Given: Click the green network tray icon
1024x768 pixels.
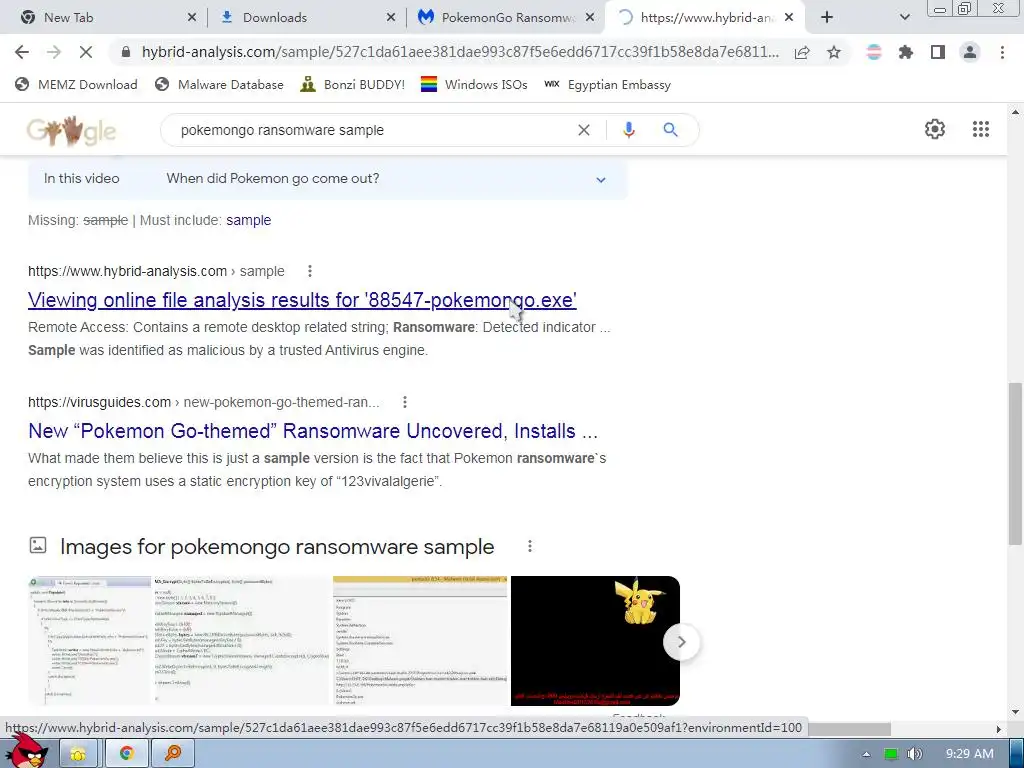Looking at the screenshot, I should pyautogui.click(x=891, y=754).
